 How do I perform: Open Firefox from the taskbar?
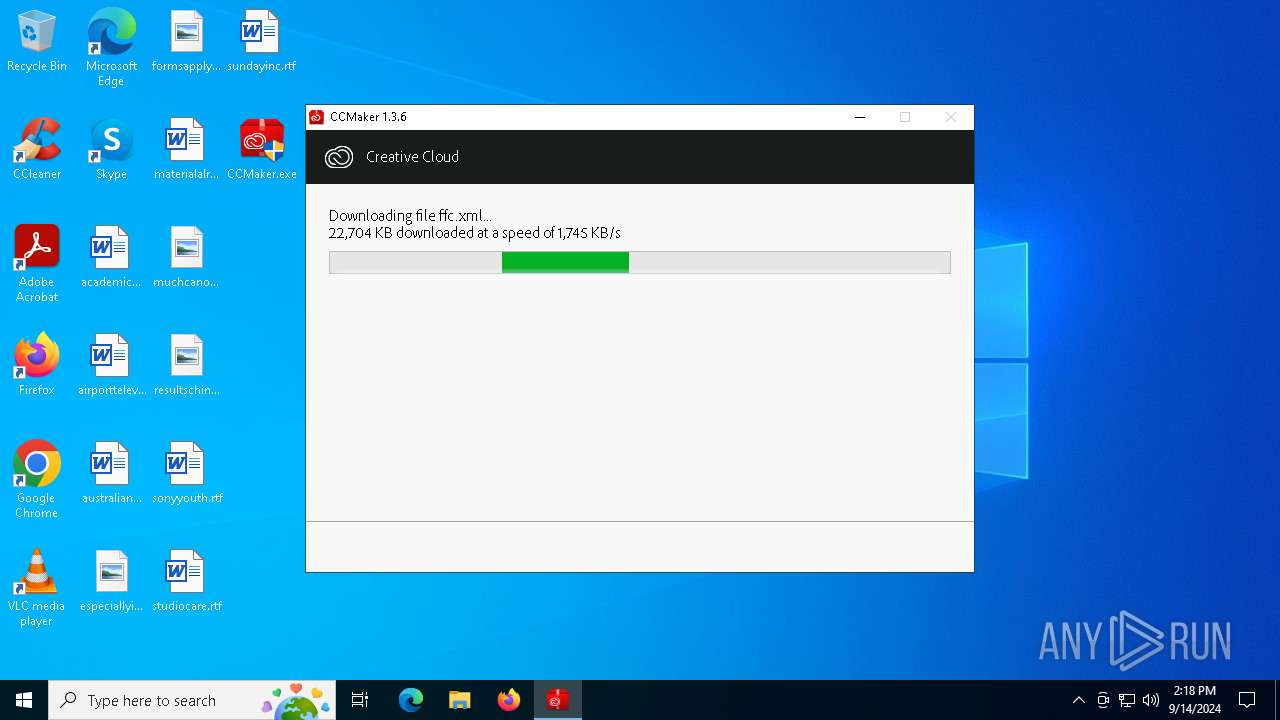tap(509, 700)
